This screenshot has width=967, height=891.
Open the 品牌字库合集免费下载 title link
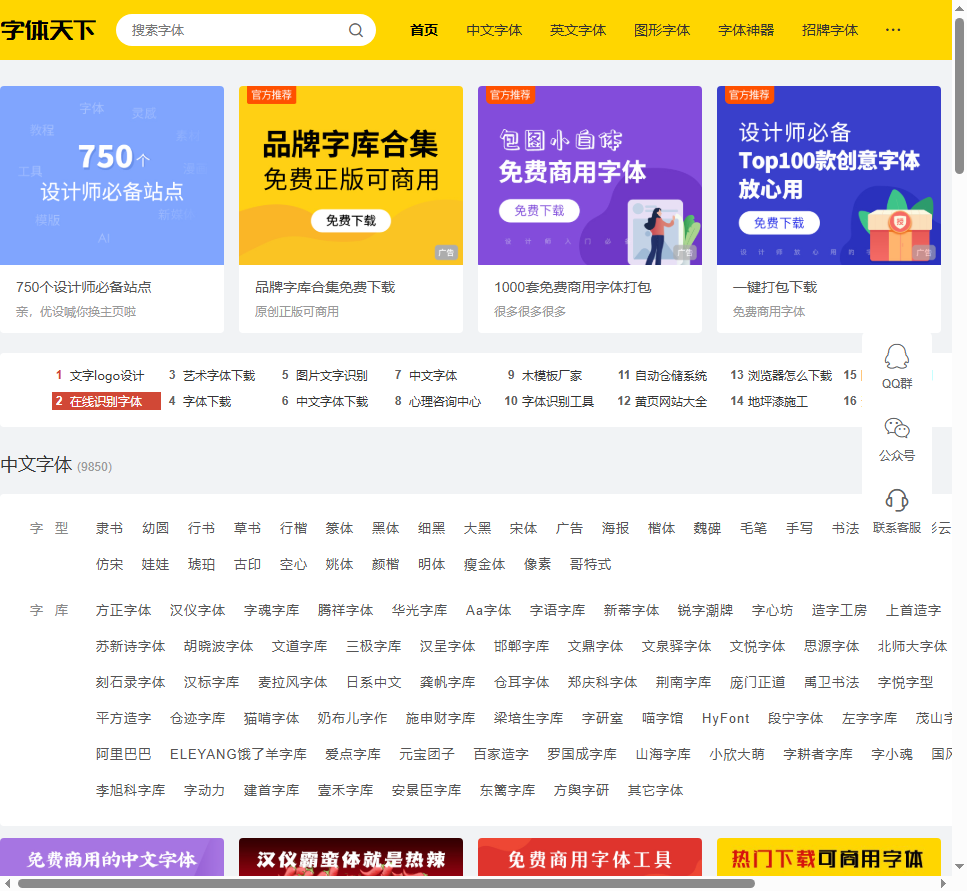pyautogui.click(x=325, y=287)
